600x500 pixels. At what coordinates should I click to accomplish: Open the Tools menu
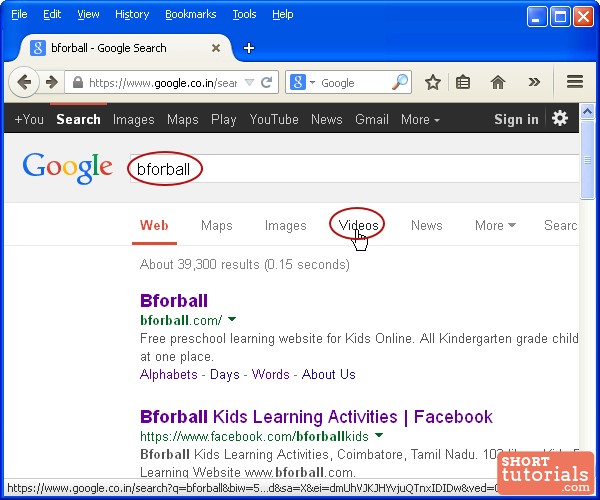pos(244,15)
